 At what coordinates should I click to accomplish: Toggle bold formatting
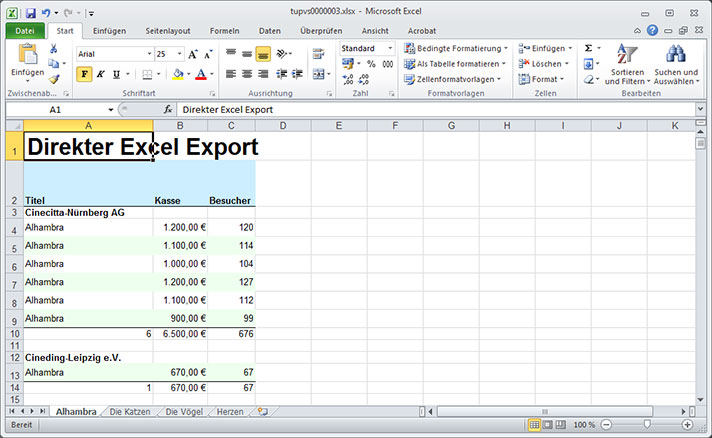tap(84, 74)
